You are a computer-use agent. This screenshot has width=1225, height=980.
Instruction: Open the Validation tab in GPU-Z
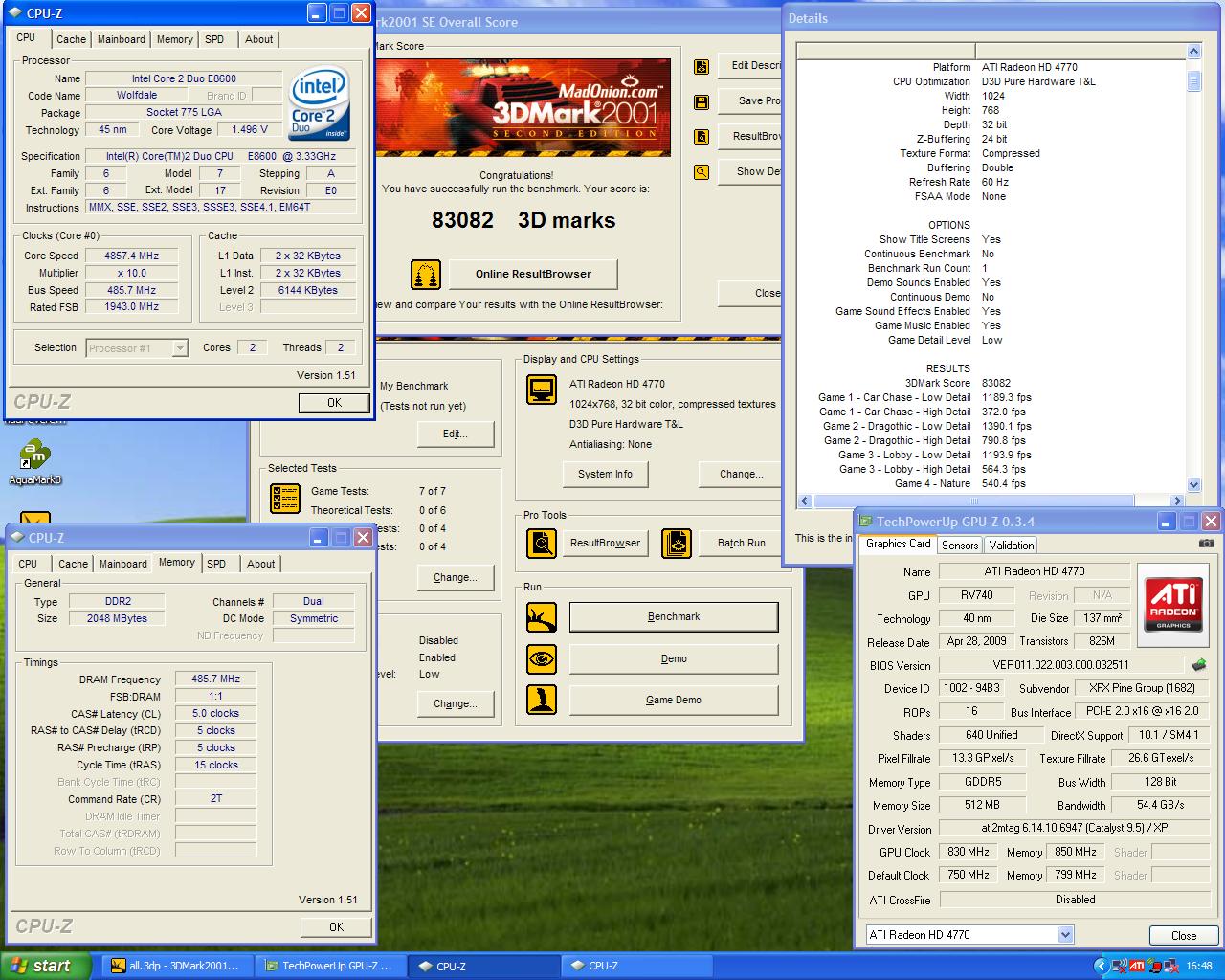(x=1012, y=546)
